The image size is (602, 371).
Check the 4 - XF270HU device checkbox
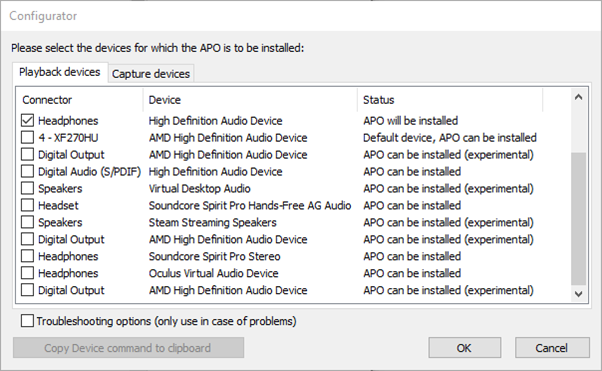tap(27, 137)
